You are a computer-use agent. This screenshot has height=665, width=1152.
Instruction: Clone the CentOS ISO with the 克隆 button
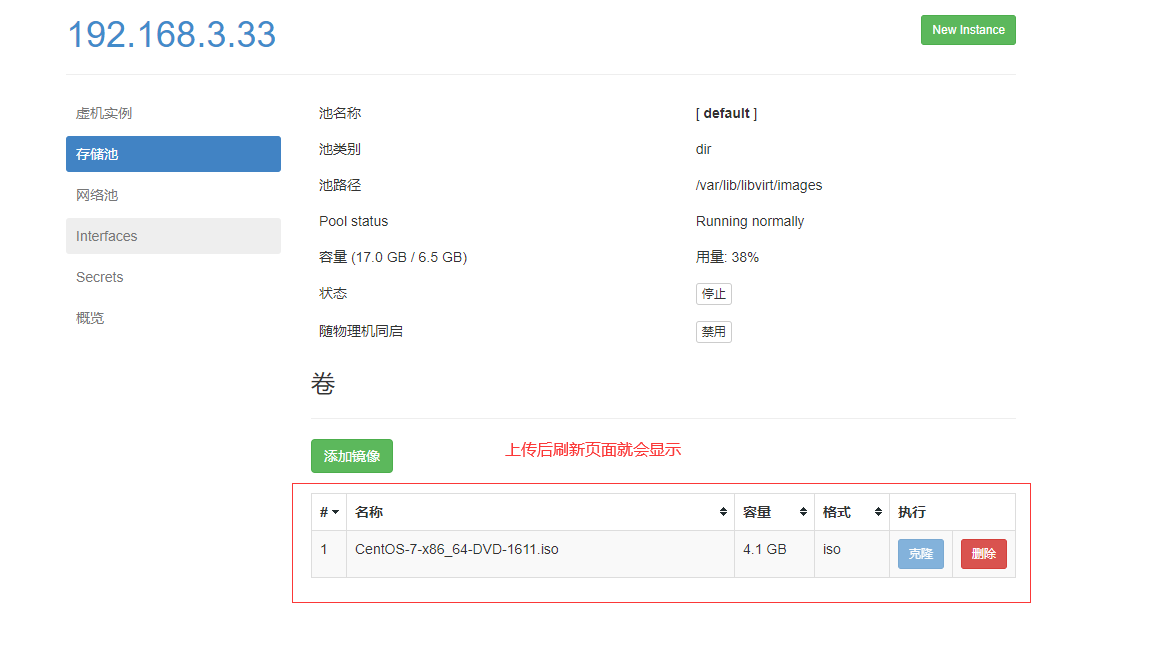[920, 554]
